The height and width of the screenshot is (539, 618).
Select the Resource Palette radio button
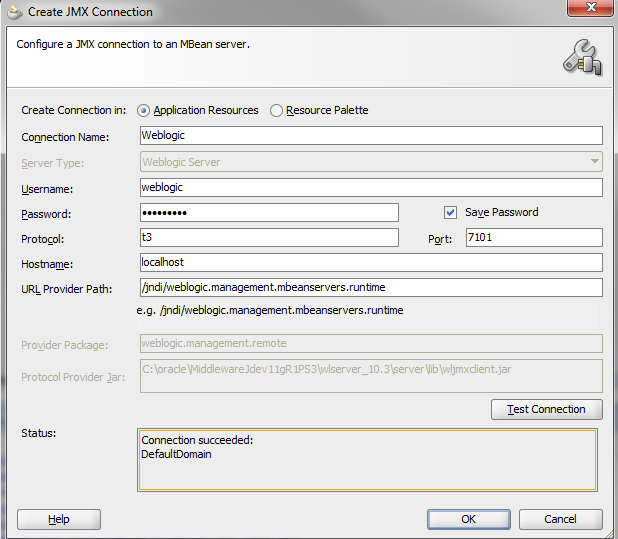pos(276,111)
